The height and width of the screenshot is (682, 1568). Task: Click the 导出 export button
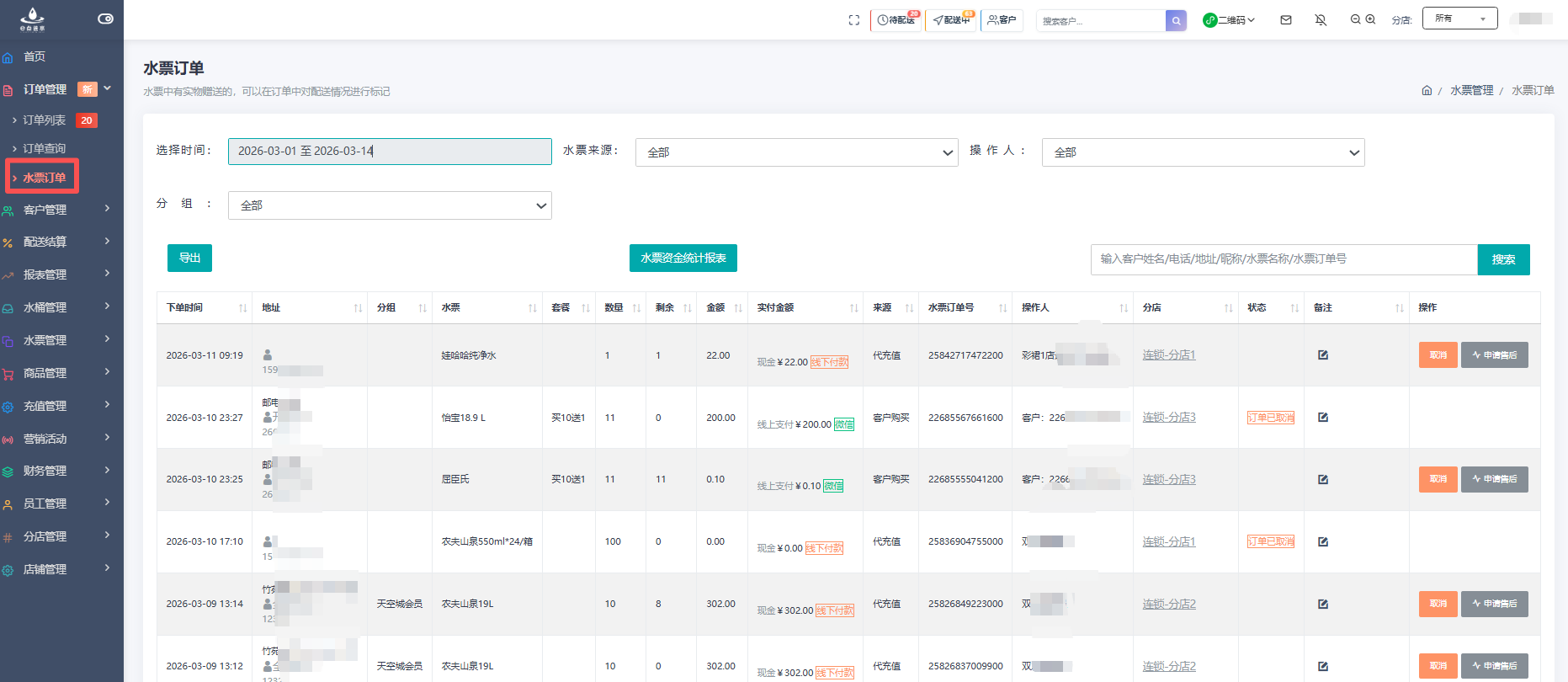pos(189,258)
